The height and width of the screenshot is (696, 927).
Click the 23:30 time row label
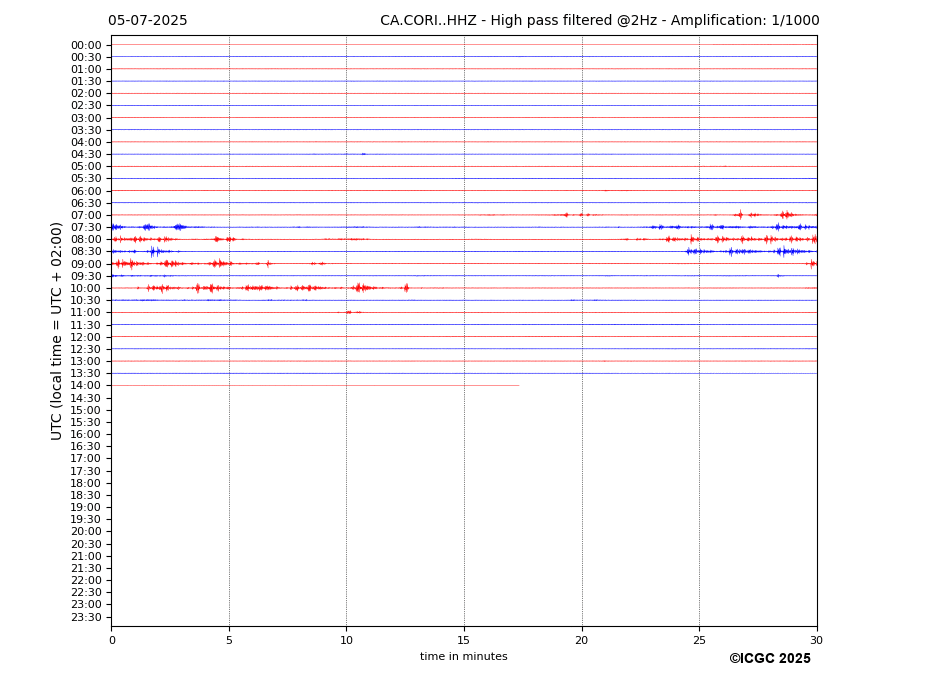point(86,618)
